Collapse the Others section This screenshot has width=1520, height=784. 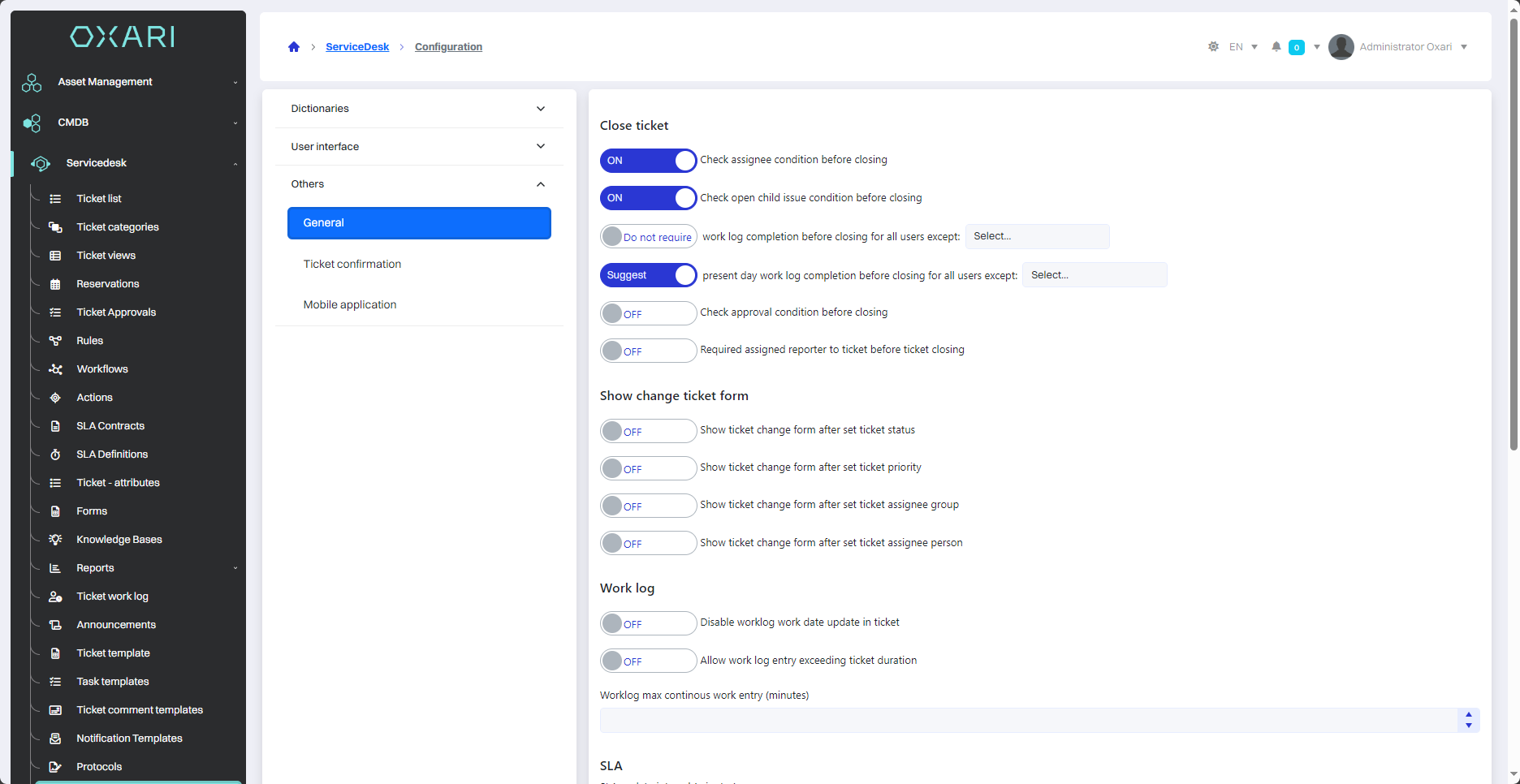point(419,184)
